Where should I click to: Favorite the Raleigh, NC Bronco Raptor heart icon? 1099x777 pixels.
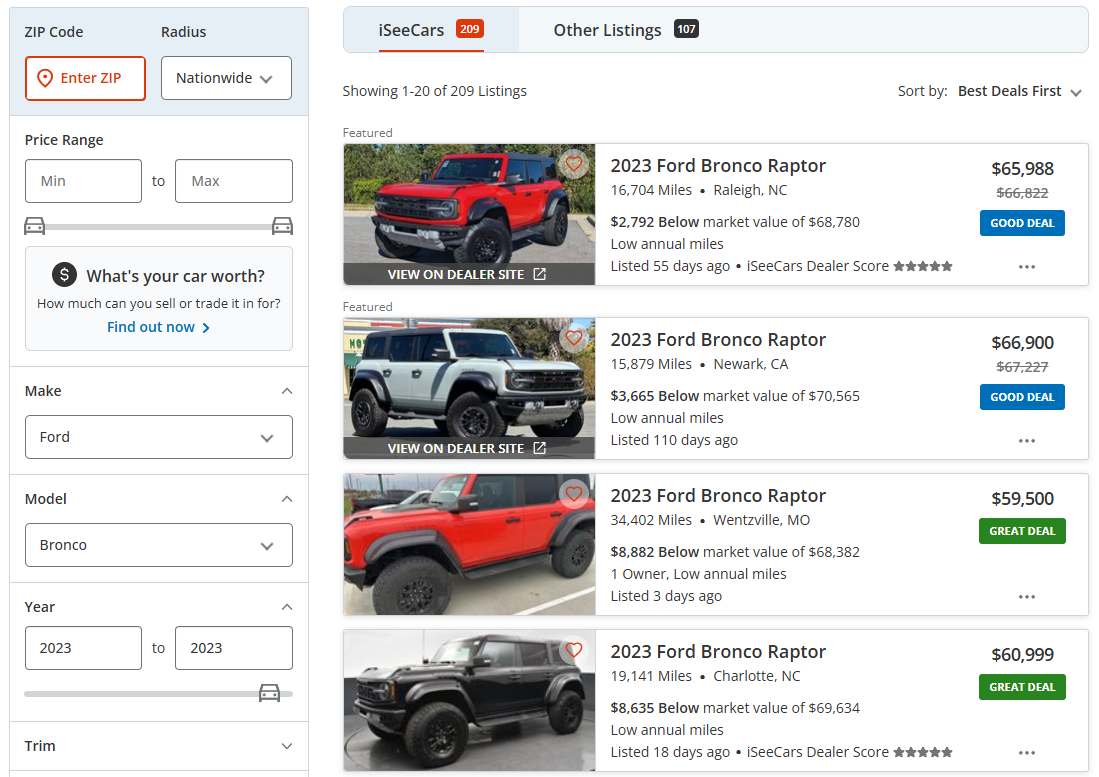pos(574,164)
